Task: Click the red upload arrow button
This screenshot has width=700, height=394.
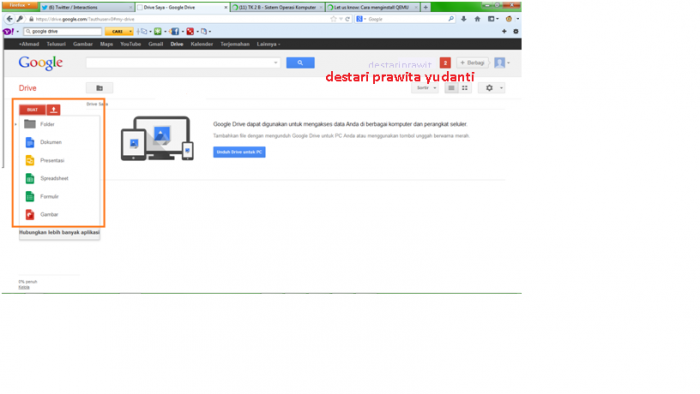Action: 54,110
